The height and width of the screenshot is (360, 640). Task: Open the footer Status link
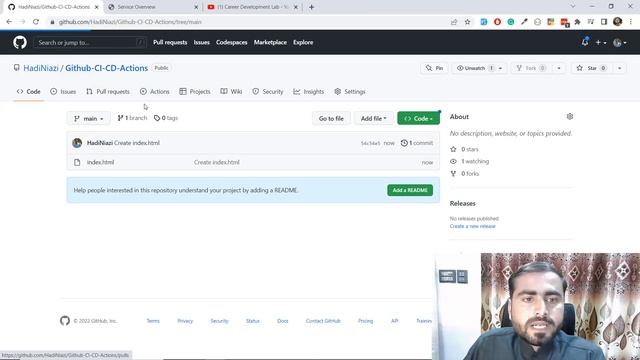click(x=253, y=321)
